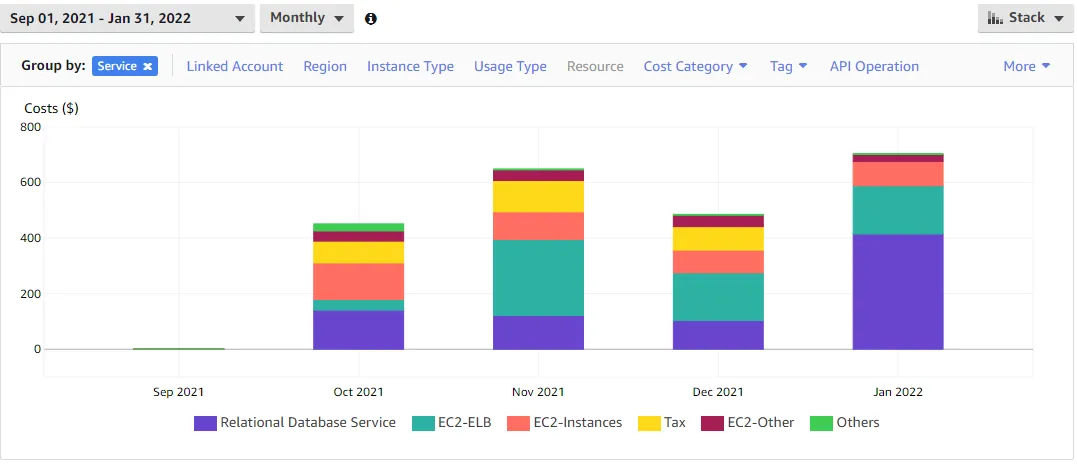
Task: Click the EC2-Instances legend label
Action: click(x=578, y=423)
